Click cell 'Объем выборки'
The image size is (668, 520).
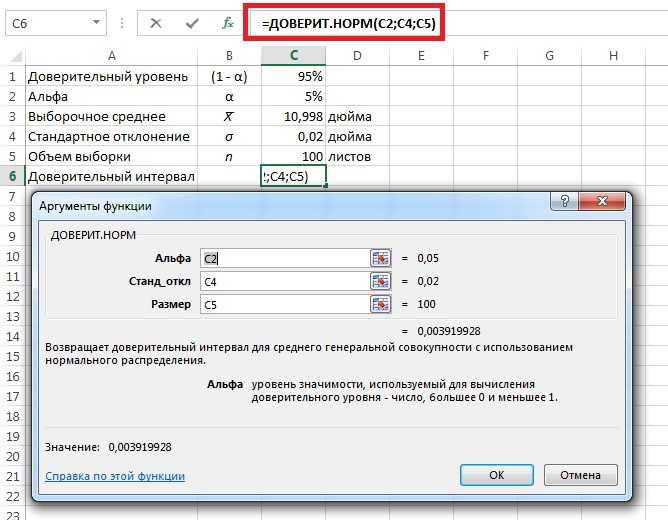[x=112, y=156]
